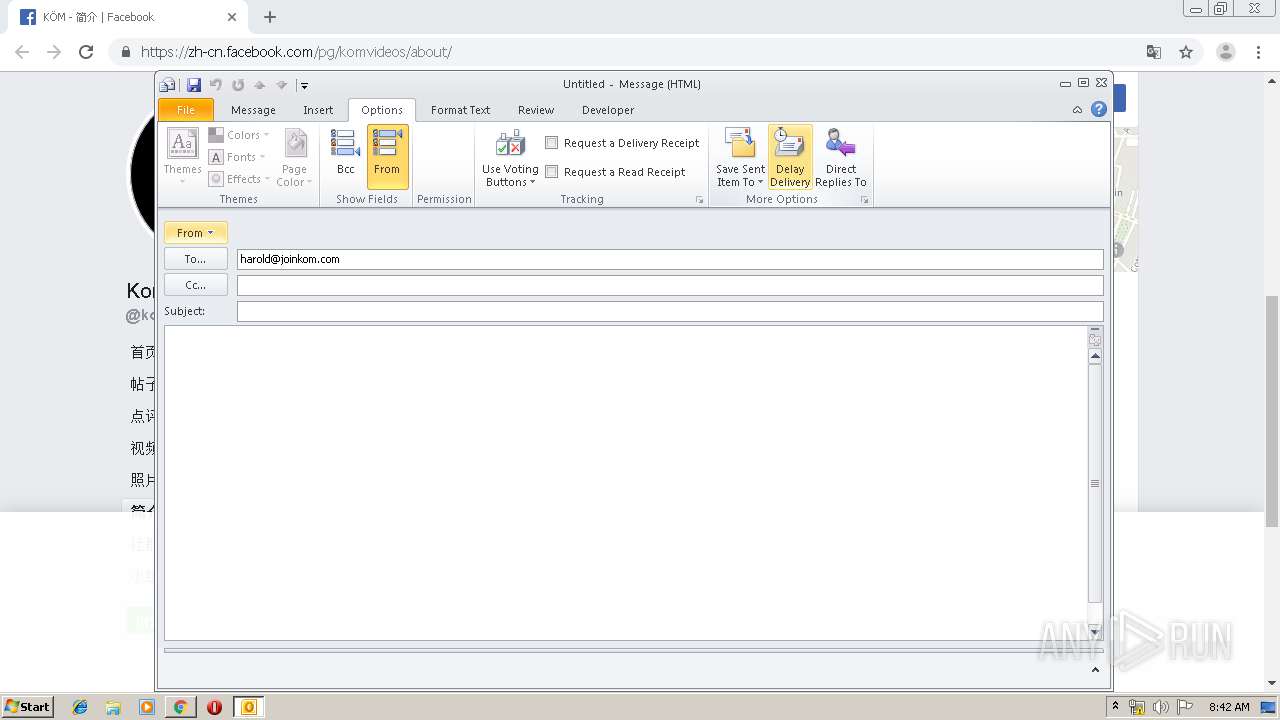Bookmark this page with star icon
Image resolution: width=1280 pixels, height=720 pixels.
[x=1186, y=52]
